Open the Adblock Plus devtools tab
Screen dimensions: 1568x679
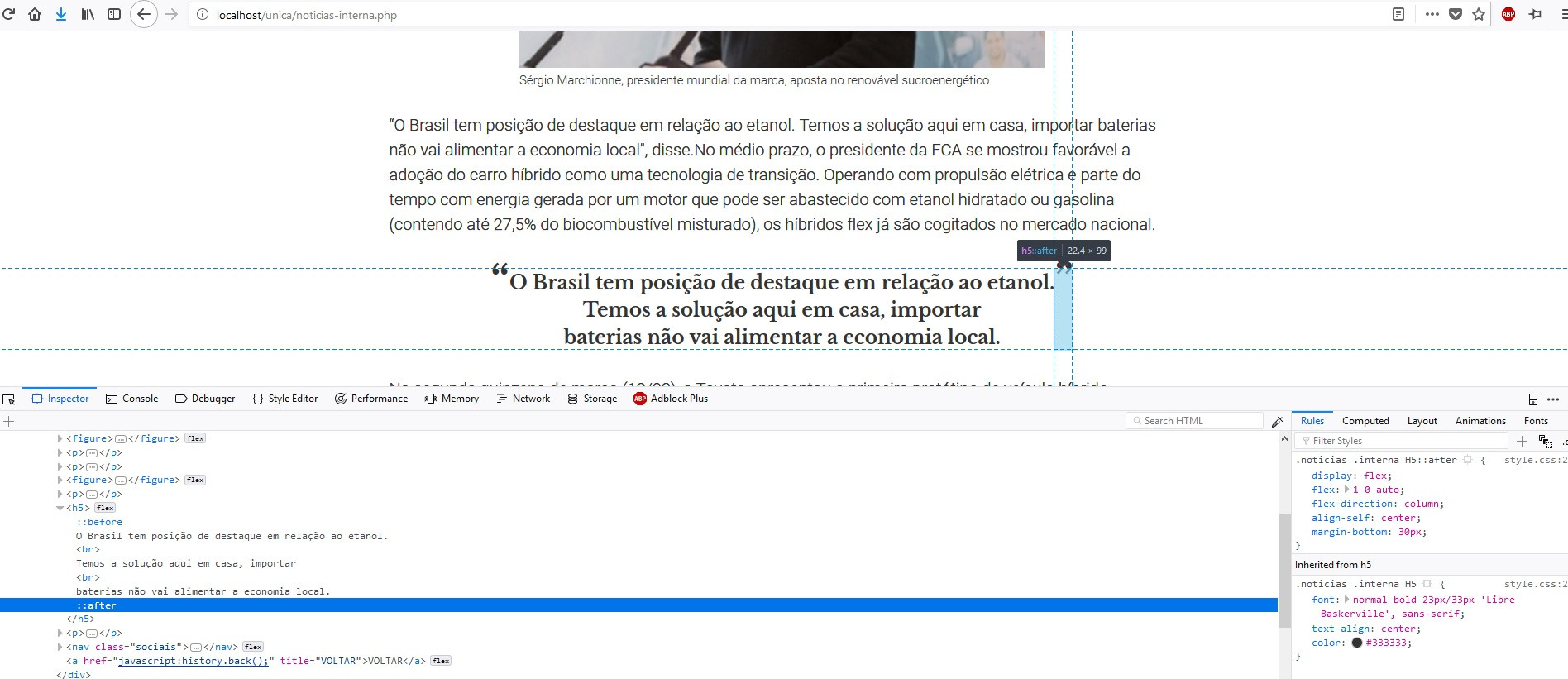click(x=671, y=399)
